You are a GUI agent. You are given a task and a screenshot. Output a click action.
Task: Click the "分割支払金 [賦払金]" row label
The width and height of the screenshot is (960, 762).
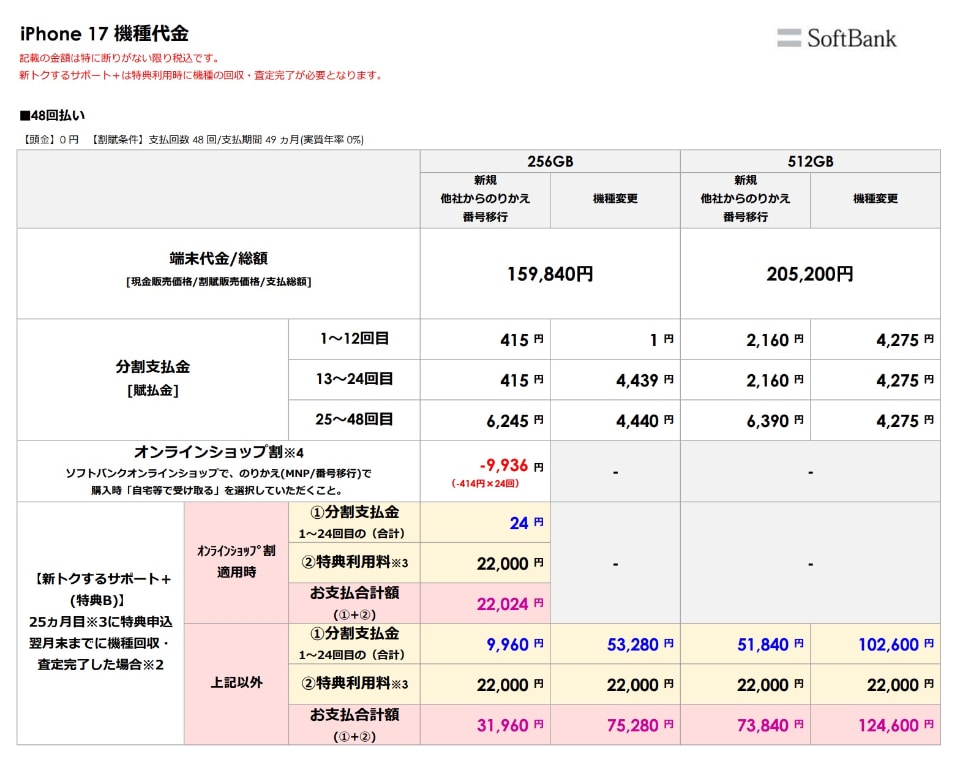(x=152, y=378)
